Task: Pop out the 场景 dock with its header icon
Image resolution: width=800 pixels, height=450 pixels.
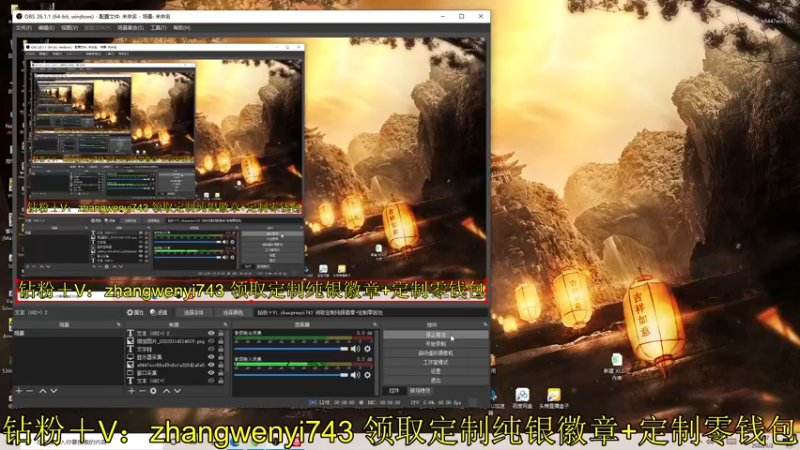Action: pyautogui.click(x=119, y=324)
